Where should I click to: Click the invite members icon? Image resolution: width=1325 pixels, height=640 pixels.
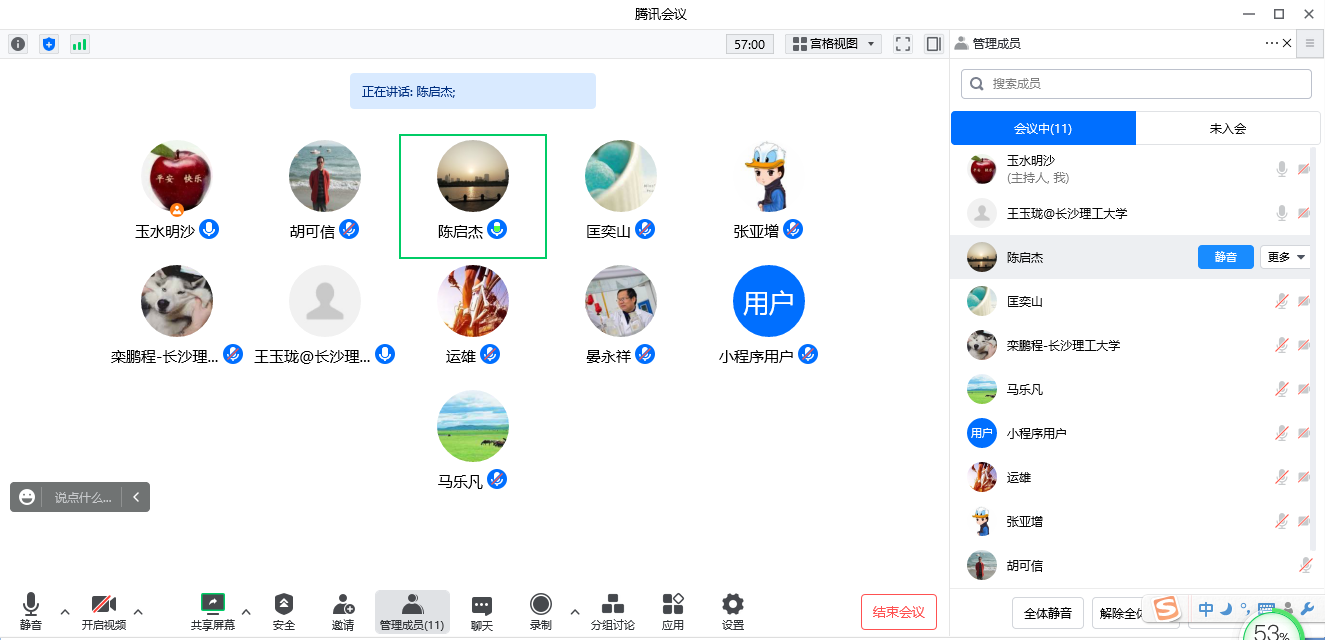pos(343,611)
